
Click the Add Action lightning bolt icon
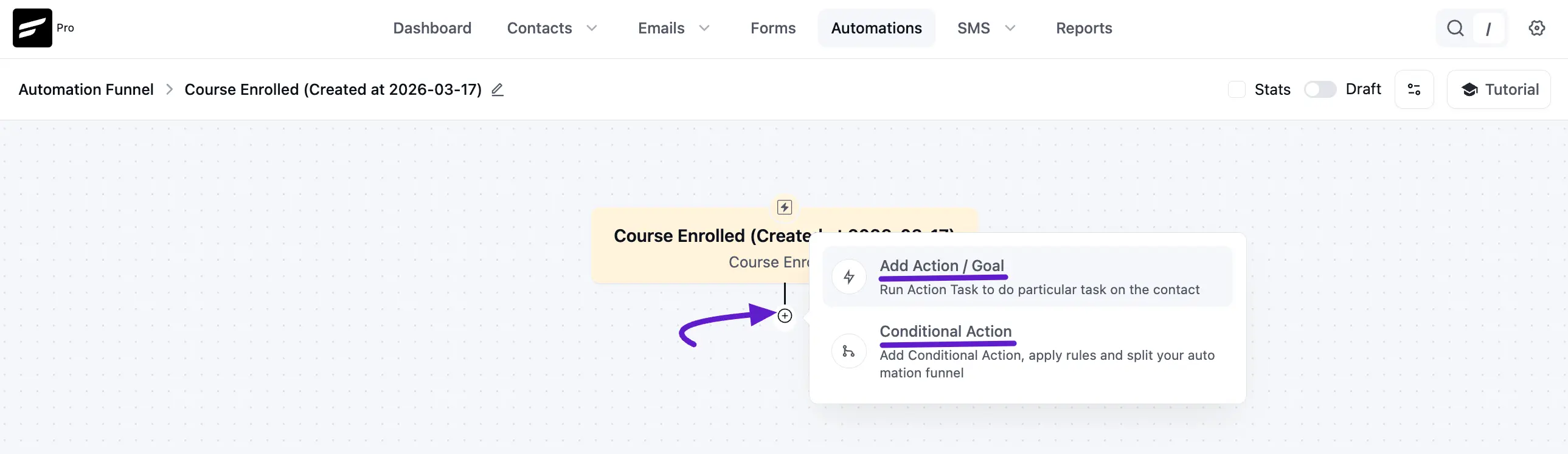click(x=848, y=277)
